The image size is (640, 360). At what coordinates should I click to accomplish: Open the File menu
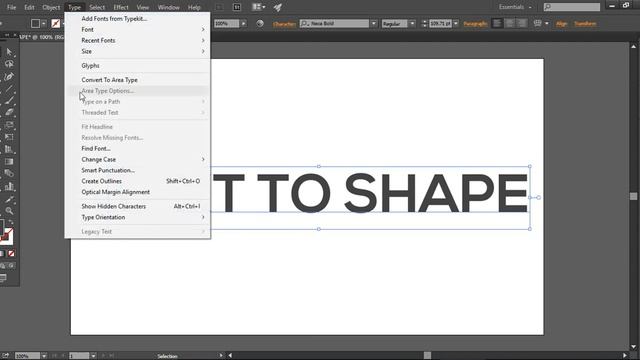(x=11, y=7)
